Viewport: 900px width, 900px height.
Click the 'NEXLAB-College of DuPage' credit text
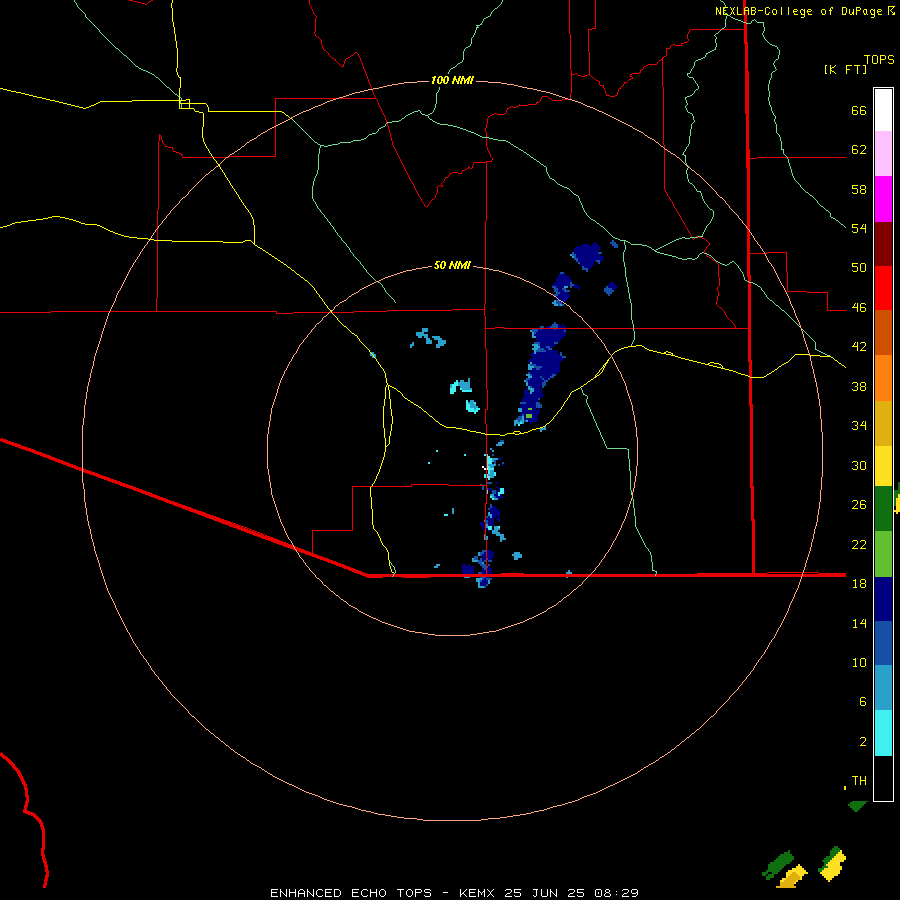798,11
